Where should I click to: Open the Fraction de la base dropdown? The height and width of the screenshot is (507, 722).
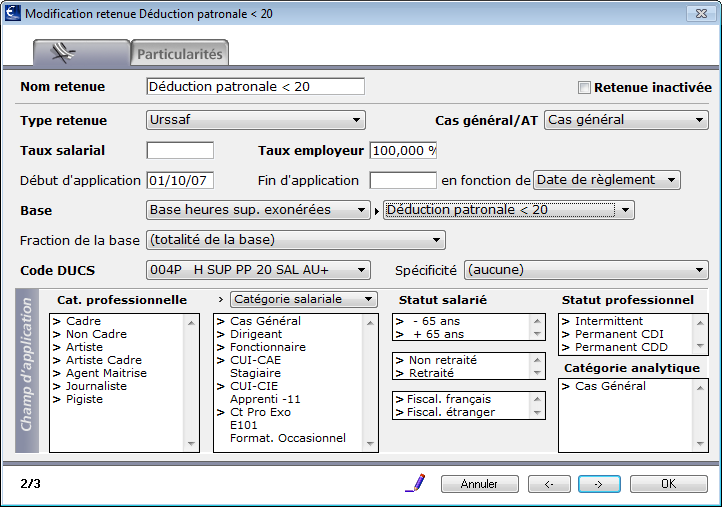(296, 240)
